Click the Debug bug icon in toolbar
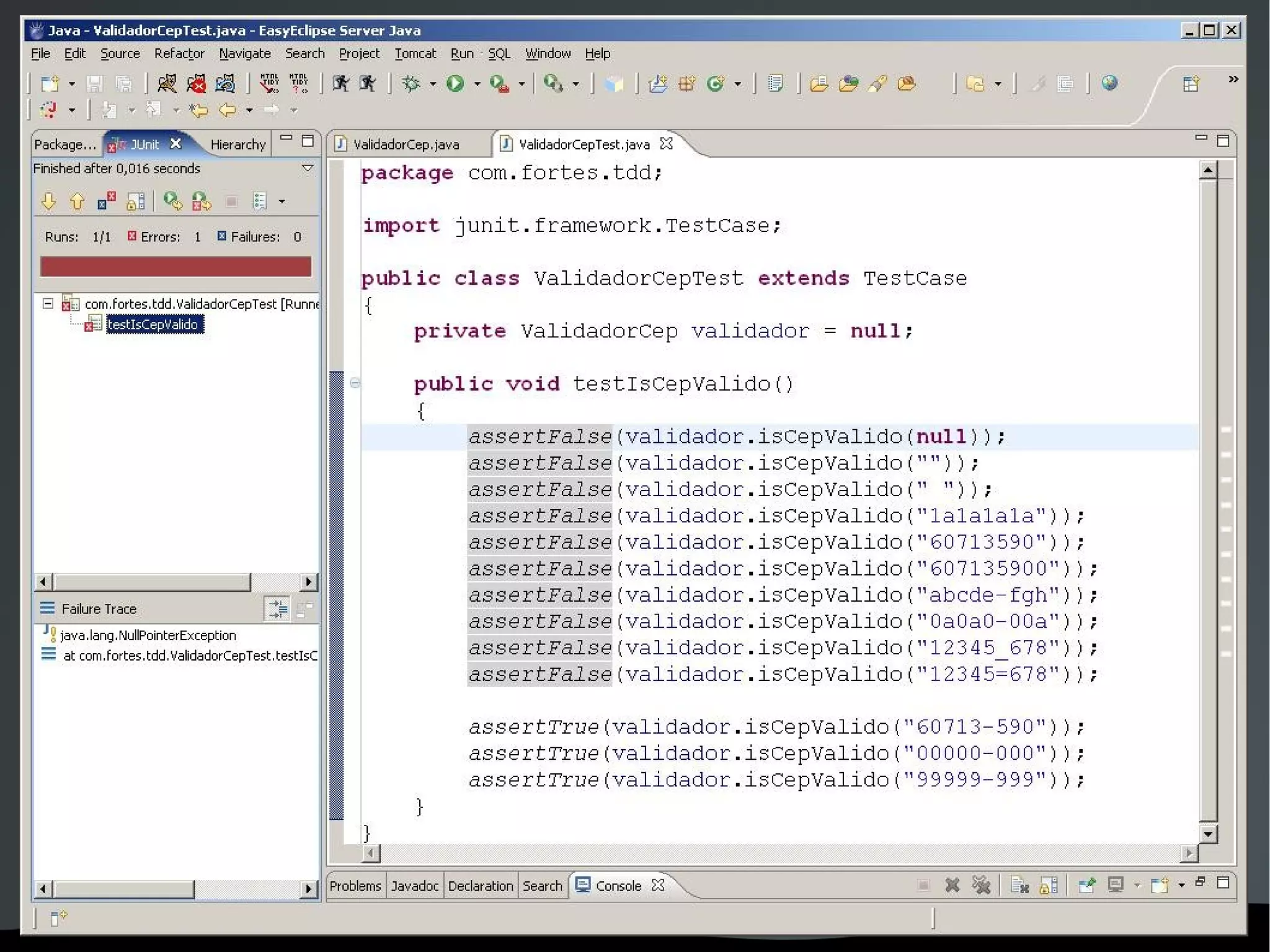1270x952 pixels. [411, 83]
